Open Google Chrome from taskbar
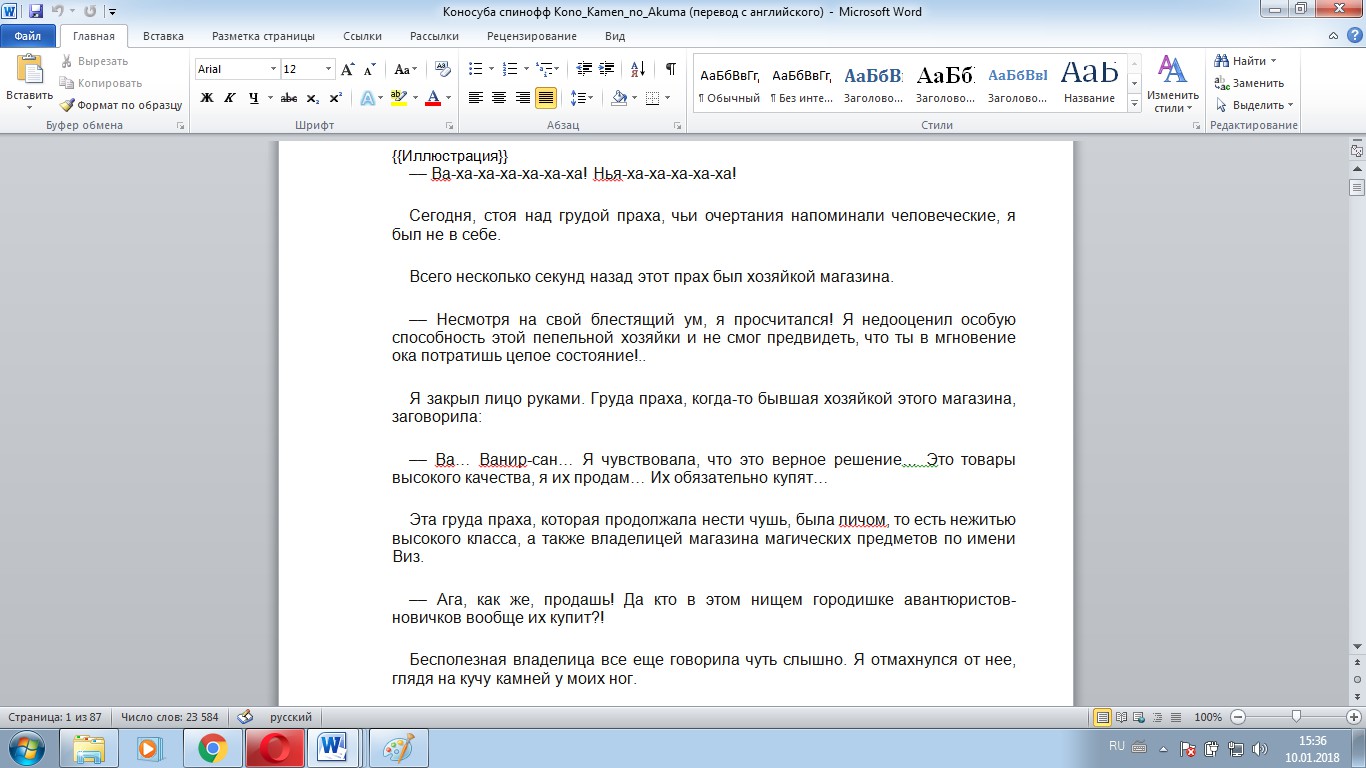The height and width of the screenshot is (768, 1366). pyautogui.click(x=212, y=748)
